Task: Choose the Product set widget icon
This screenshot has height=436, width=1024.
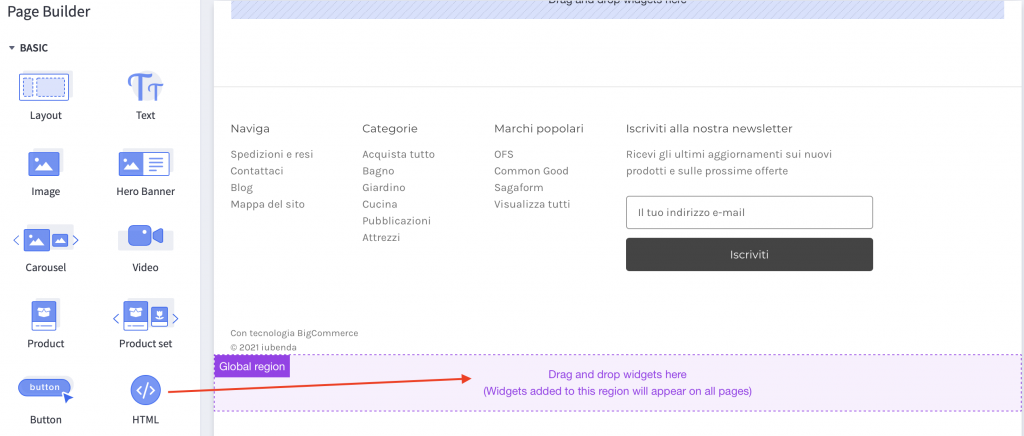Action: (x=146, y=315)
